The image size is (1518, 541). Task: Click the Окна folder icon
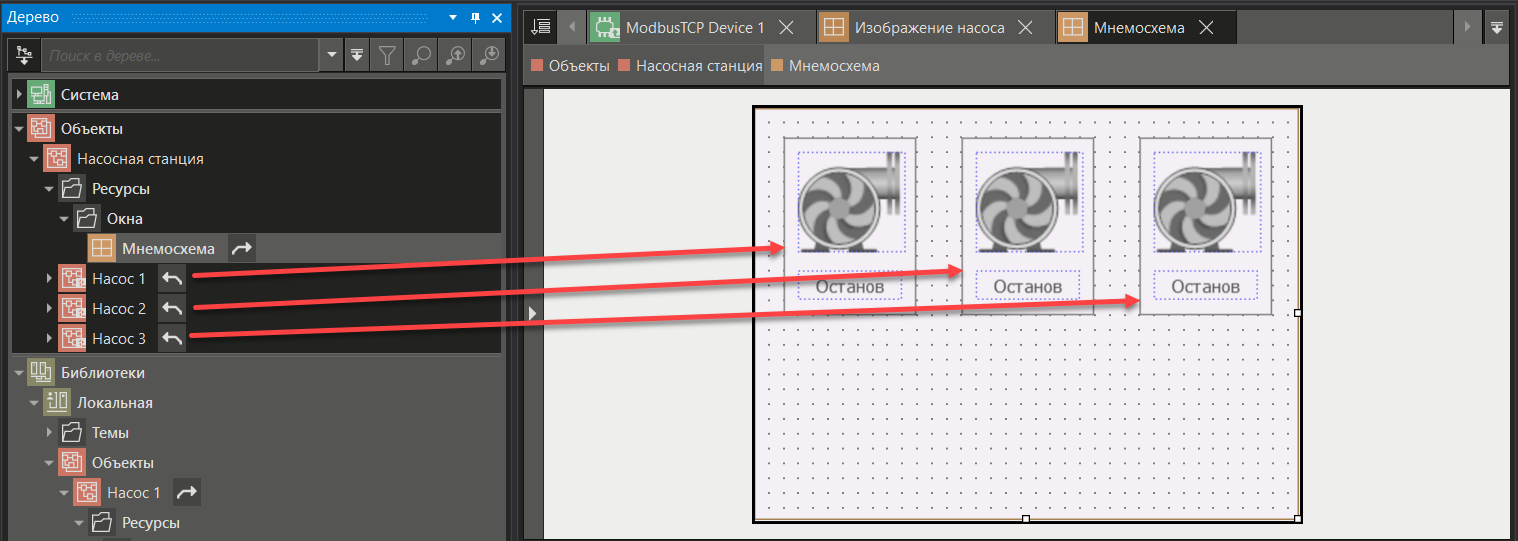[x=86, y=218]
